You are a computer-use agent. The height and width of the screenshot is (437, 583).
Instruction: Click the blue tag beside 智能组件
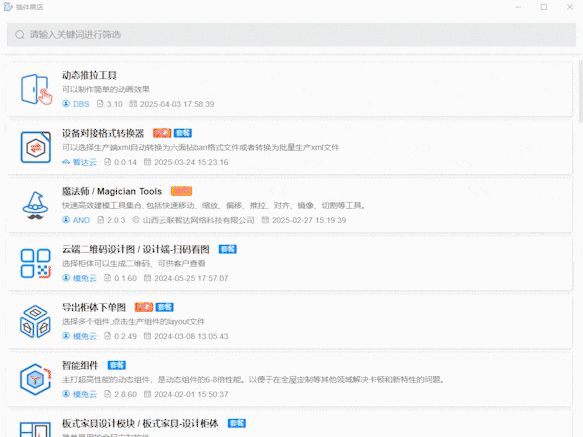click(117, 365)
